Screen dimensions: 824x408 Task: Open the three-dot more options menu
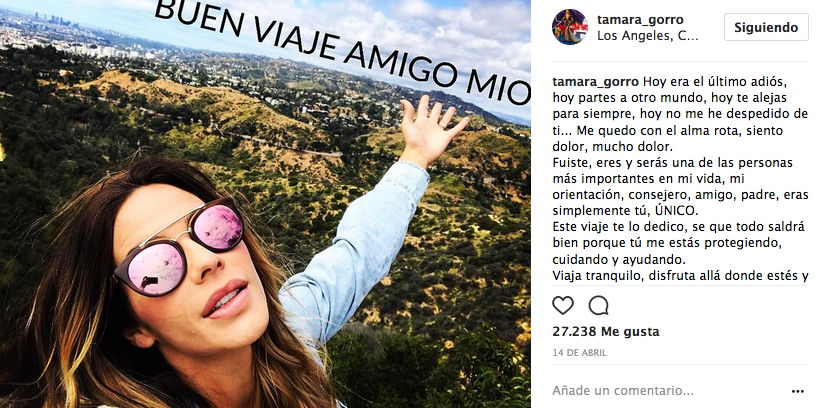click(x=798, y=391)
